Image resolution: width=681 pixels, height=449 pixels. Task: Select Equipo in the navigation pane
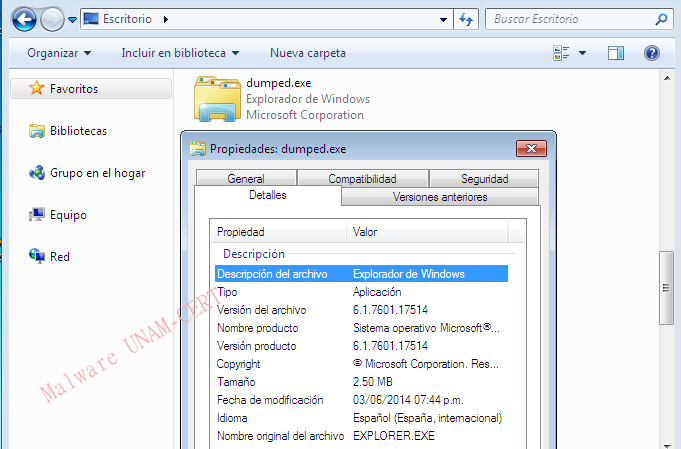tap(68, 215)
